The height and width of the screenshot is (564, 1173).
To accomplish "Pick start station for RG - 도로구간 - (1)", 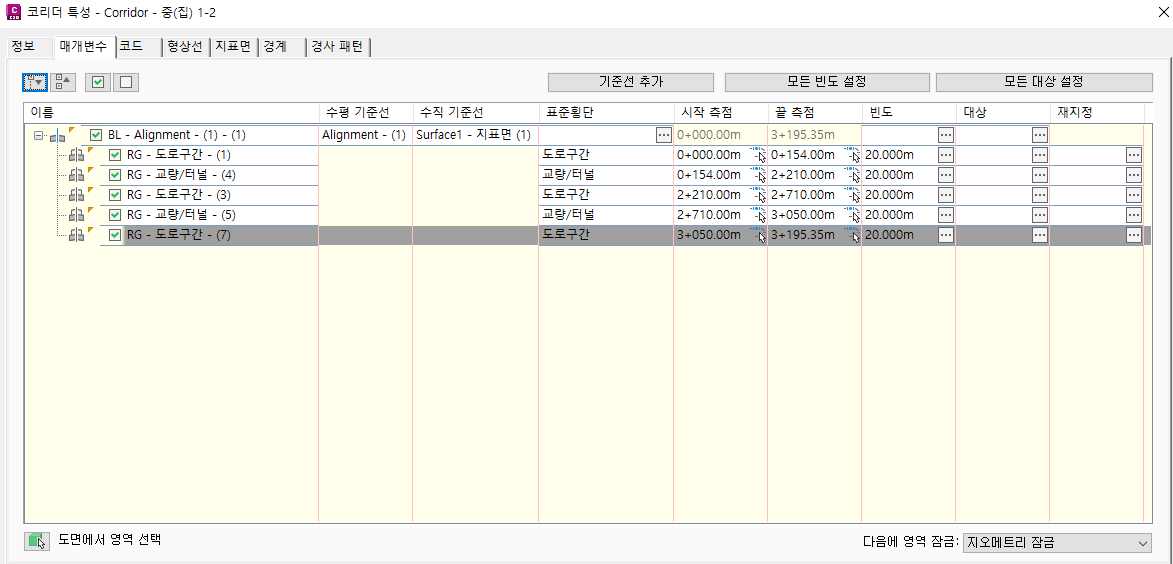I will [x=758, y=155].
